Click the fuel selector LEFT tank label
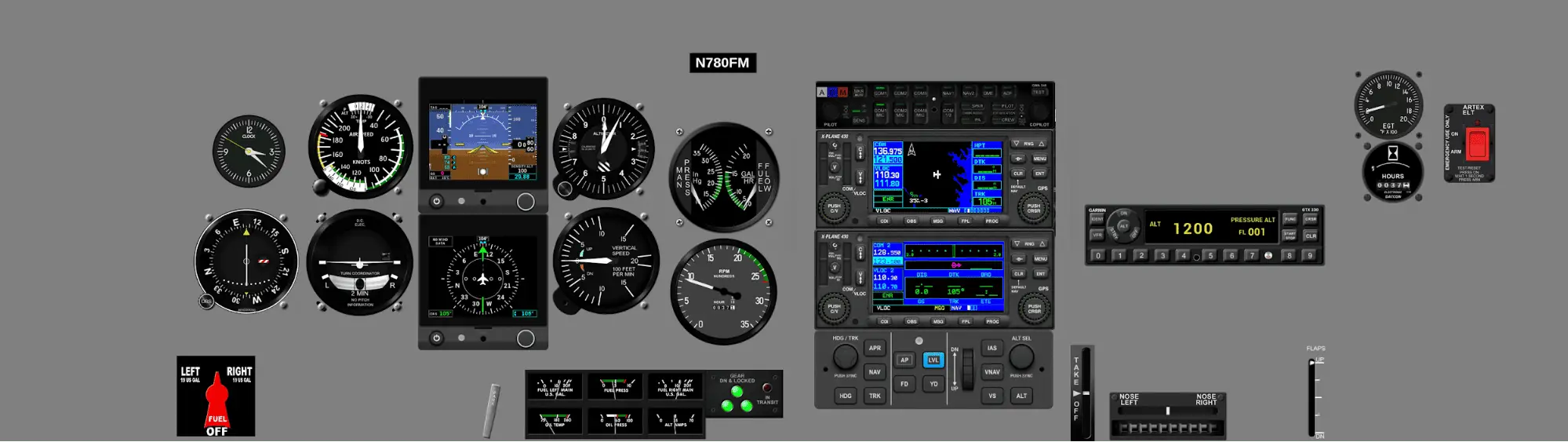Screen dimensions: 1568x442 pyautogui.click(x=191, y=371)
